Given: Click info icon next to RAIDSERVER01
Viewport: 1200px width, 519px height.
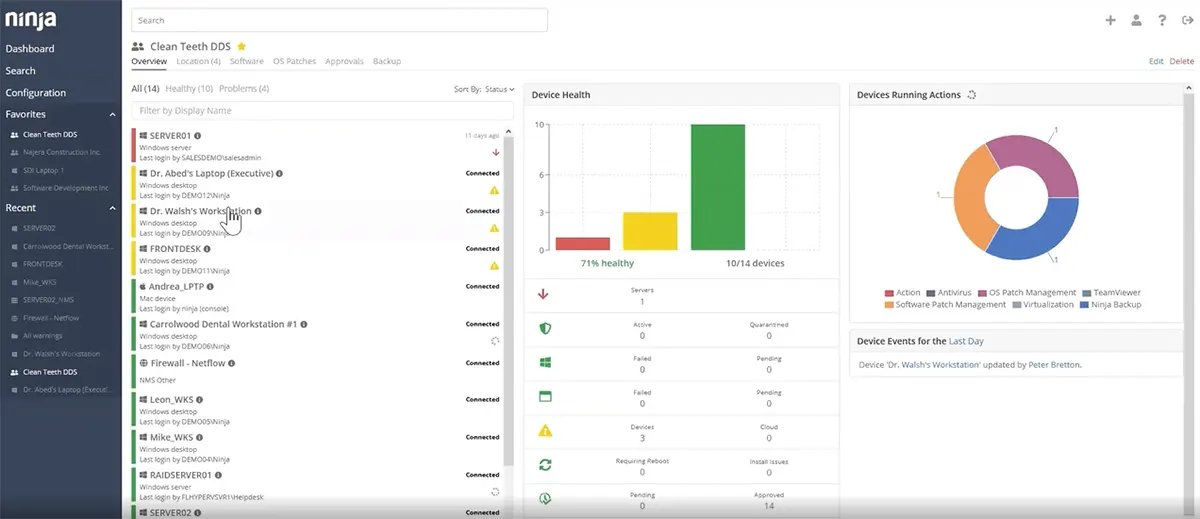Looking at the screenshot, I should coord(219,475).
